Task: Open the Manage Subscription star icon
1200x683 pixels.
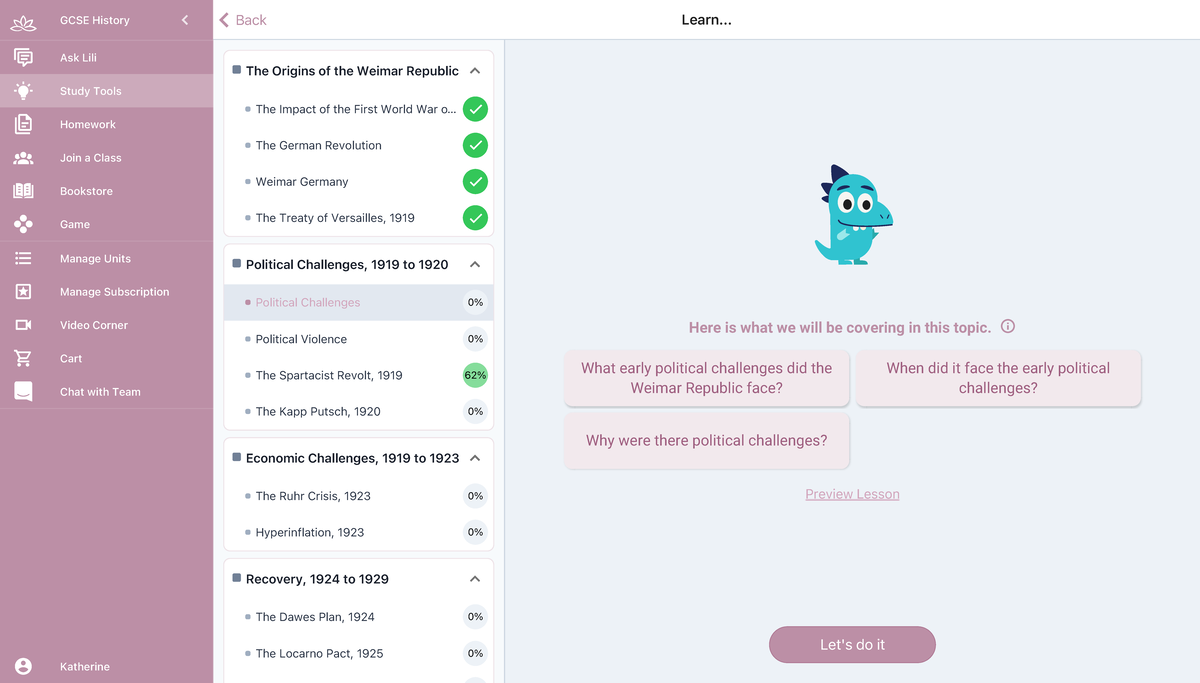Action: coord(23,291)
